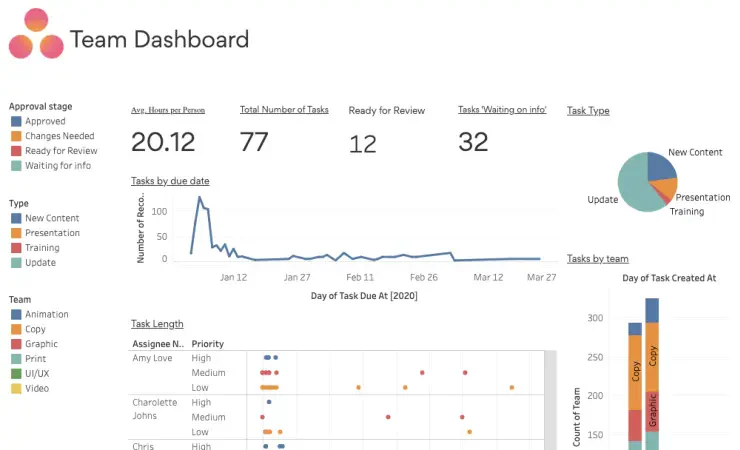Click the Training type legend entry
The width and height of the screenshot is (740, 450).
[x=42, y=248]
